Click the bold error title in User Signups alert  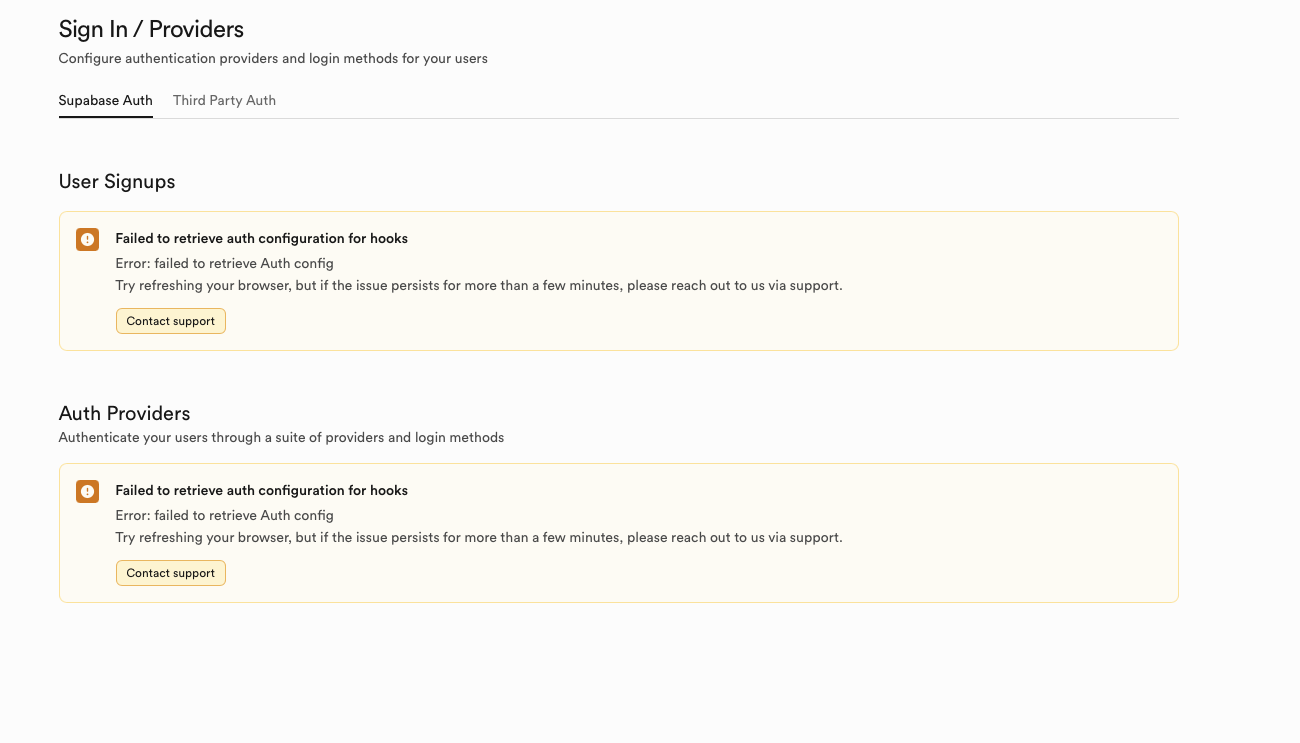pyautogui.click(x=261, y=239)
